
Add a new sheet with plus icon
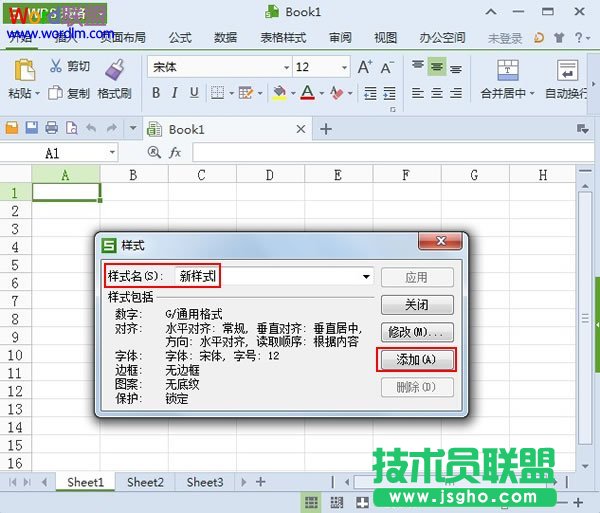tap(261, 482)
